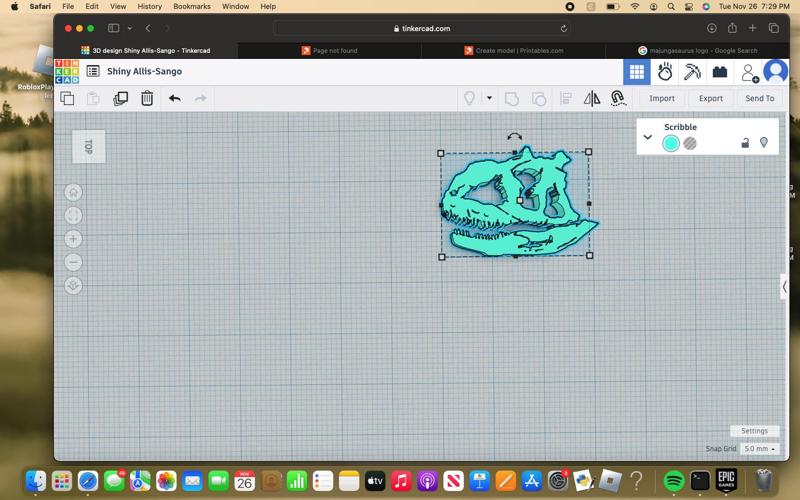
Task: Click the Ungroup shapes icon
Action: point(539,98)
